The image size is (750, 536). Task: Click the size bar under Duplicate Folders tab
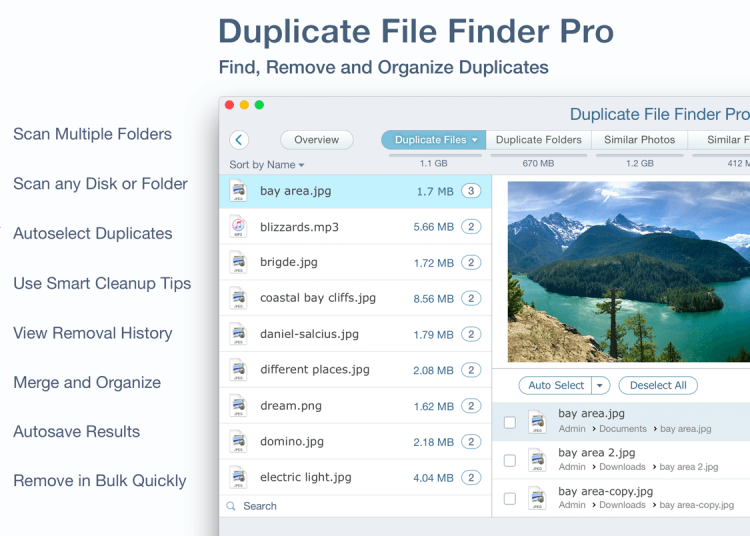click(x=538, y=155)
